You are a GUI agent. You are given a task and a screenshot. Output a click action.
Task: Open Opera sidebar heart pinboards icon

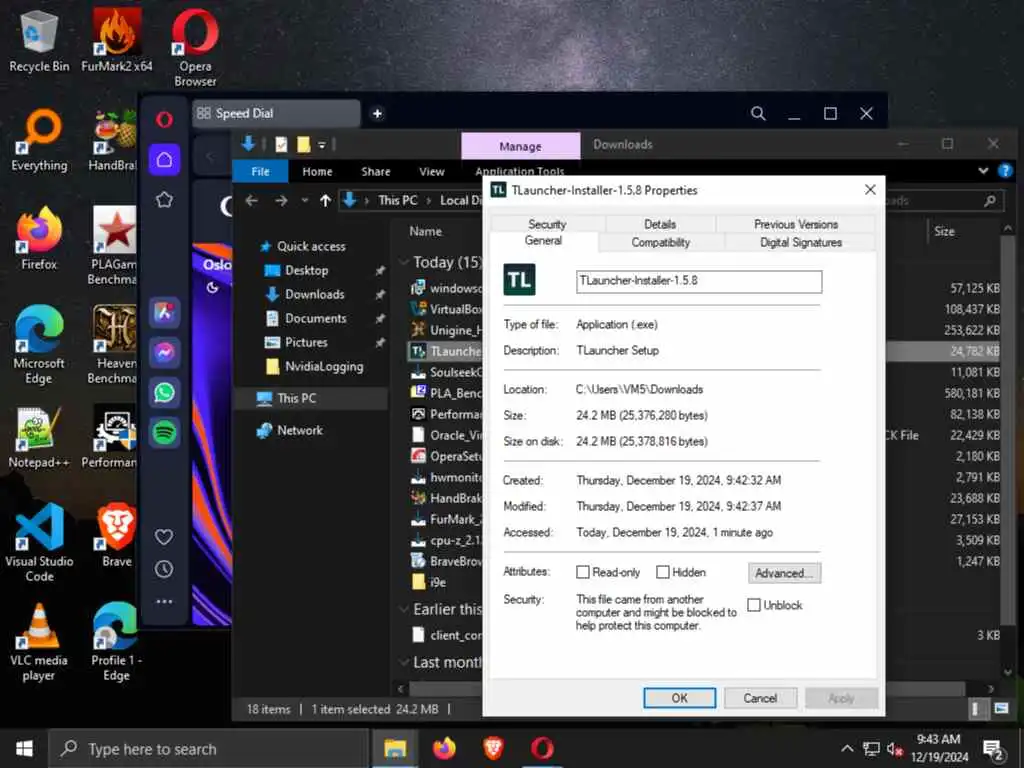pyautogui.click(x=164, y=537)
